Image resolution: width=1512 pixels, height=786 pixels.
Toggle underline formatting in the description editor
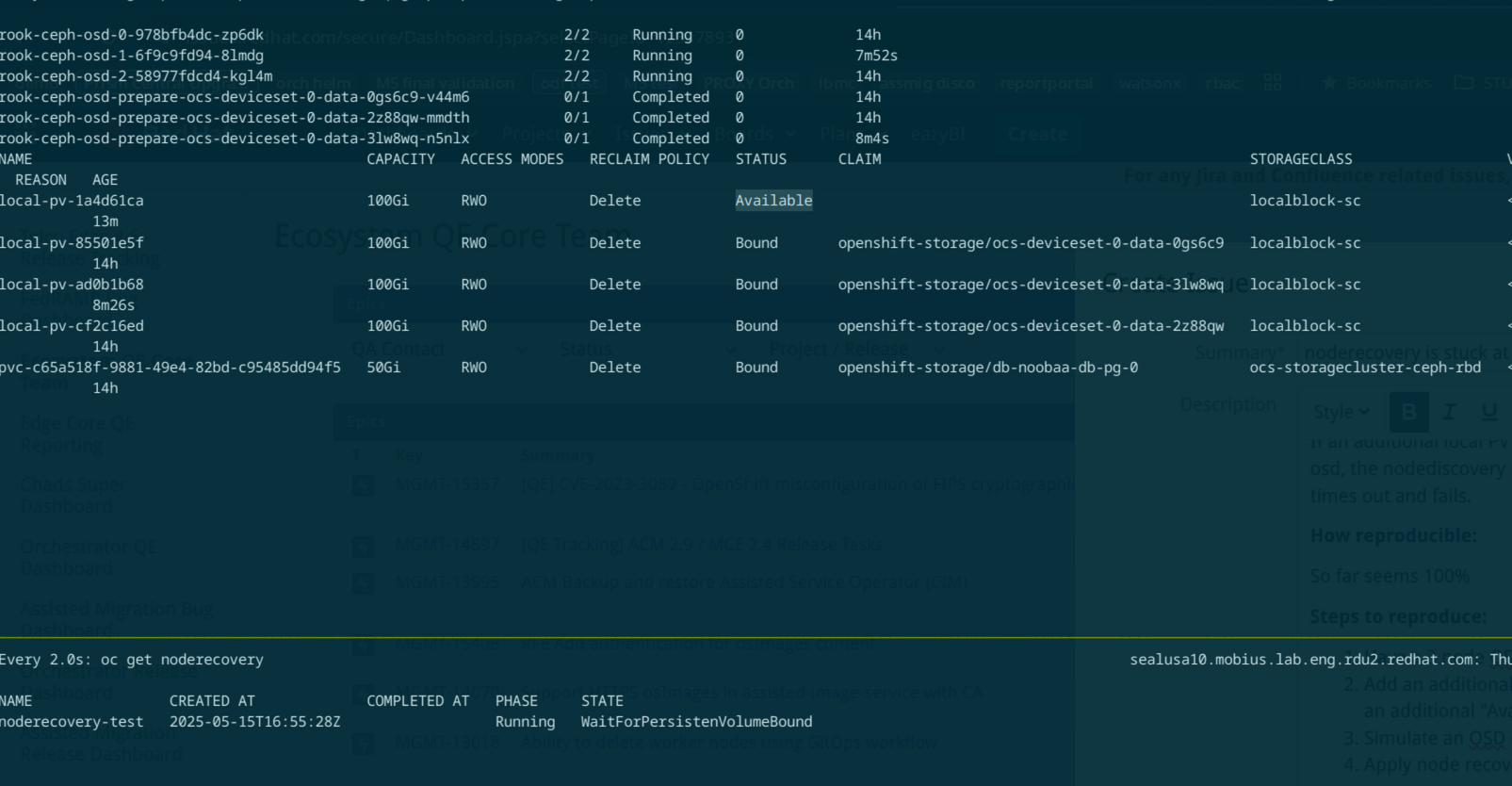pyautogui.click(x=1489, y=412)
